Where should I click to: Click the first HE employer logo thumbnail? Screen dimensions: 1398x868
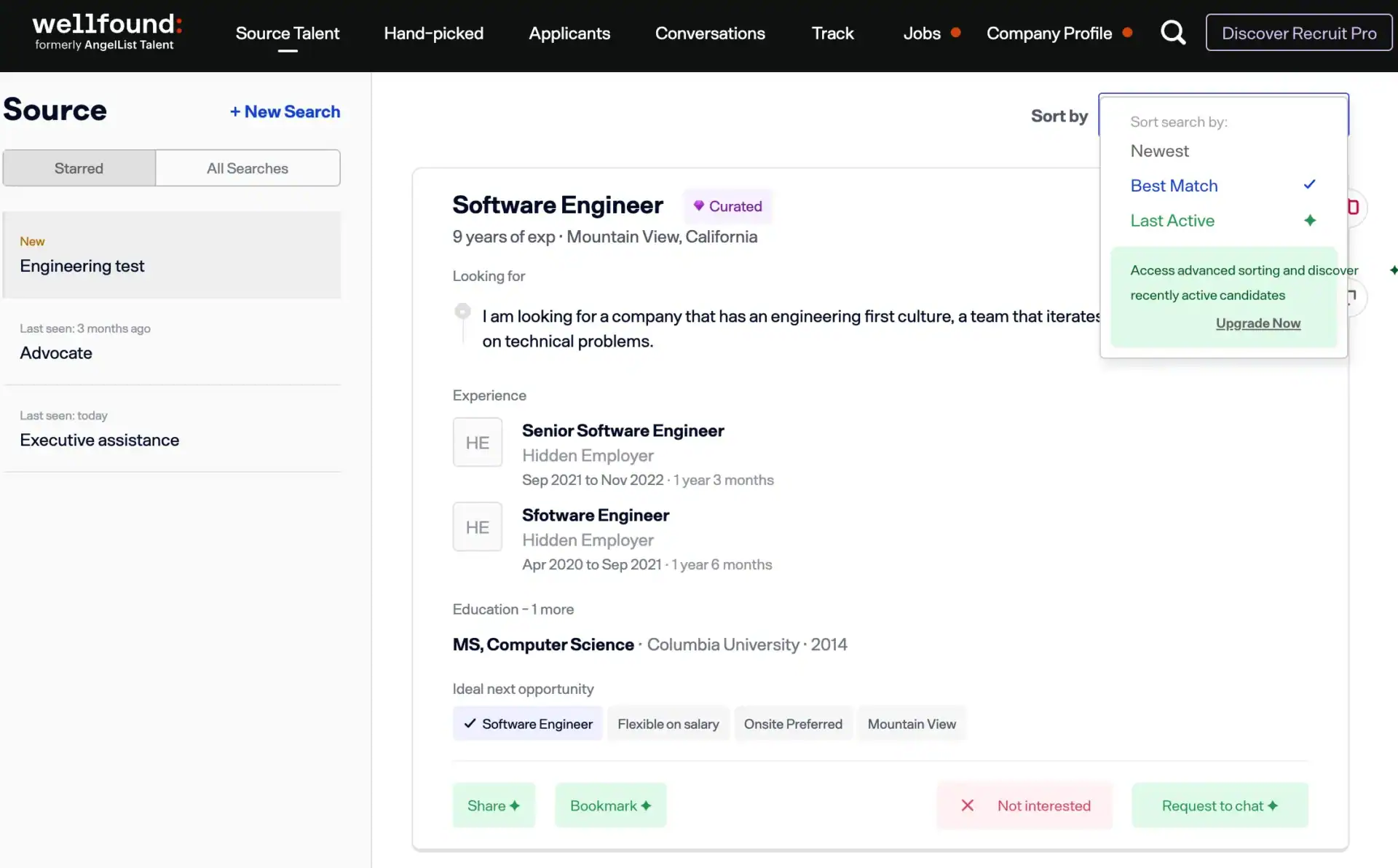[x=477, y=442]
